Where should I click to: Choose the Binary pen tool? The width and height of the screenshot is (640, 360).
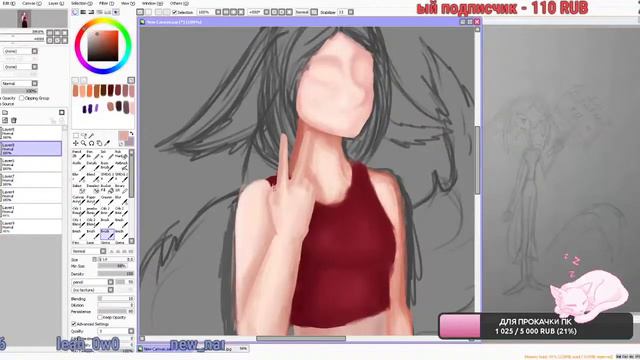[x=121, y=189]
